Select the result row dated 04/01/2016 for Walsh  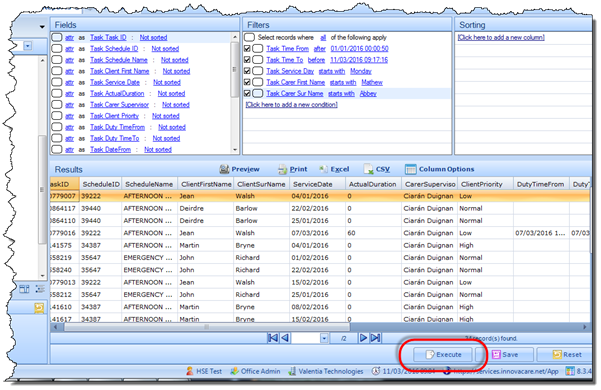(320, 196)
